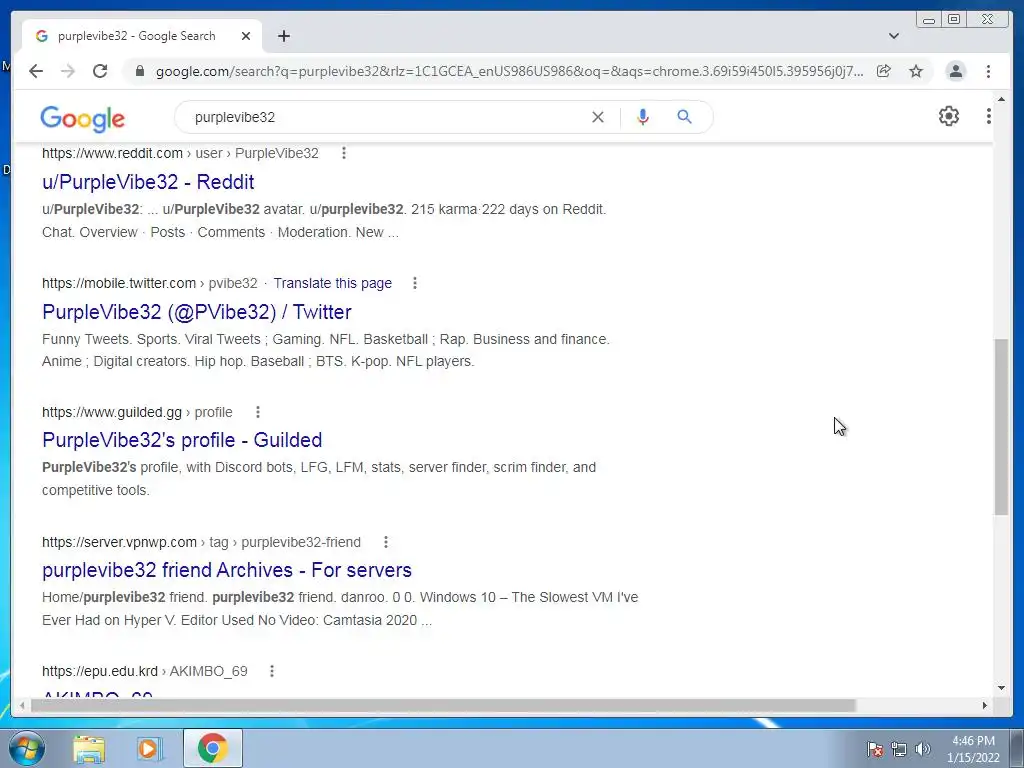Open PurpleVibe32 (@PVibe32) / Twitter result
Viewport: 1024px width, 768px height.
[197, 312]
